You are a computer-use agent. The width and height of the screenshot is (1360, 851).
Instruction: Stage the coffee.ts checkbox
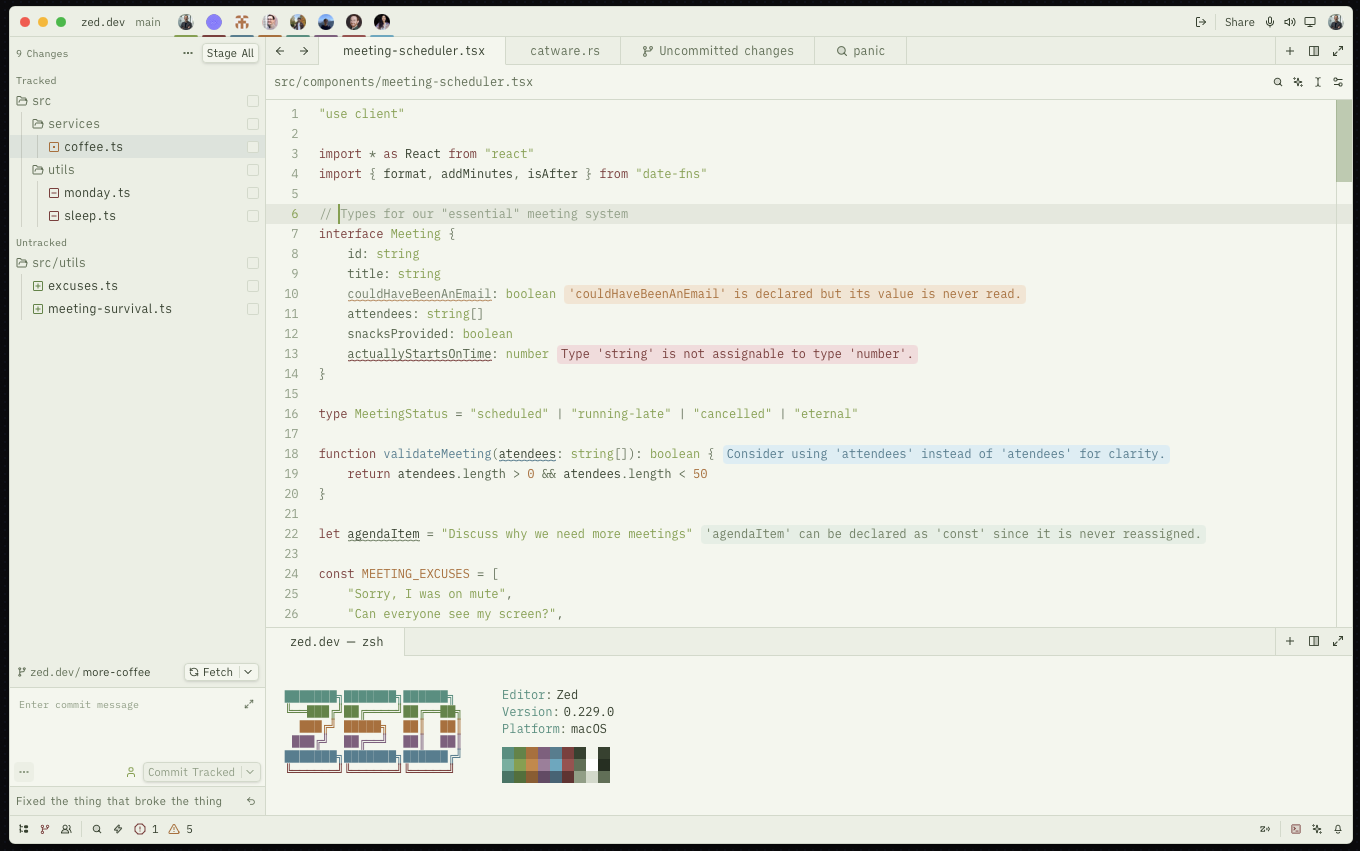[253, 147]
